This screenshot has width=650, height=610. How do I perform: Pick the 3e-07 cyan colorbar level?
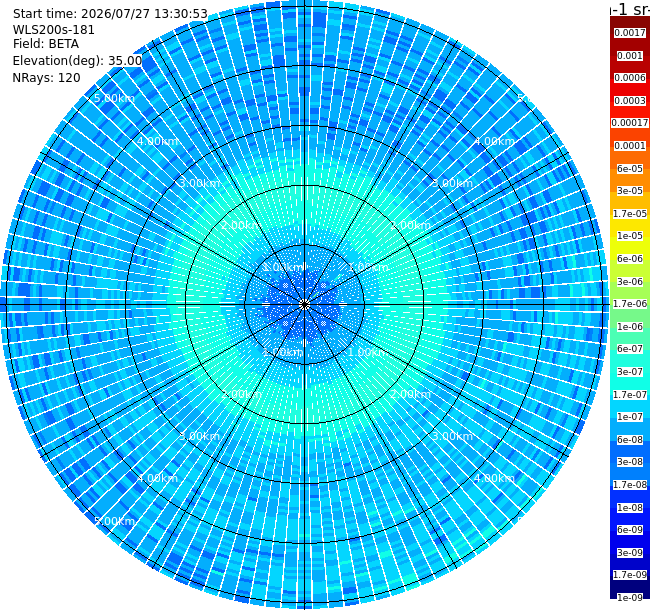pyautogui.click(x=630, y=372)
